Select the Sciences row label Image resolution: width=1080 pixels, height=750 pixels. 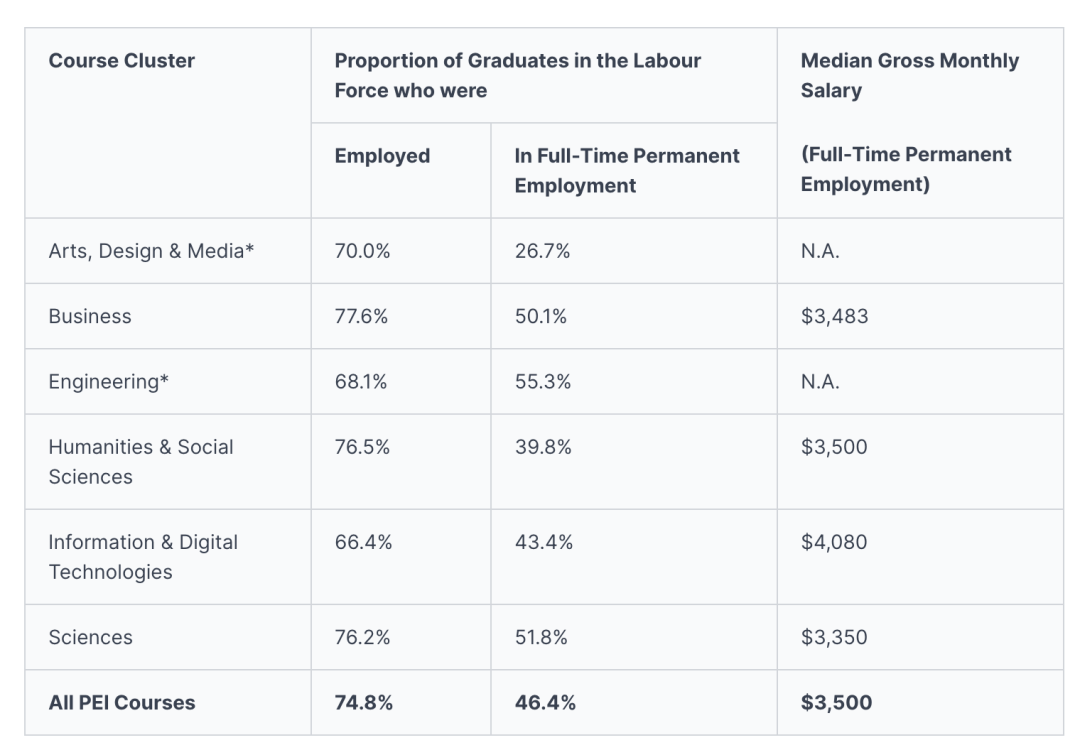[90, 637]
